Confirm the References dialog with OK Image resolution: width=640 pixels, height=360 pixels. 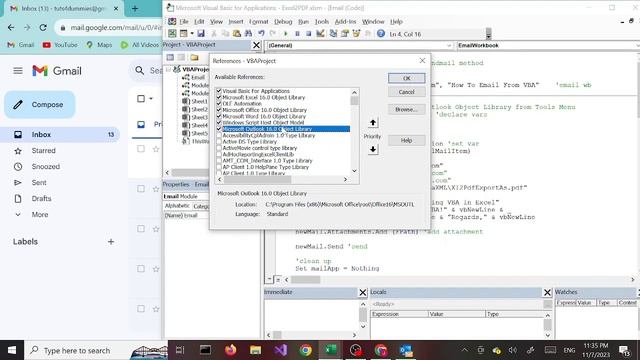407,78
